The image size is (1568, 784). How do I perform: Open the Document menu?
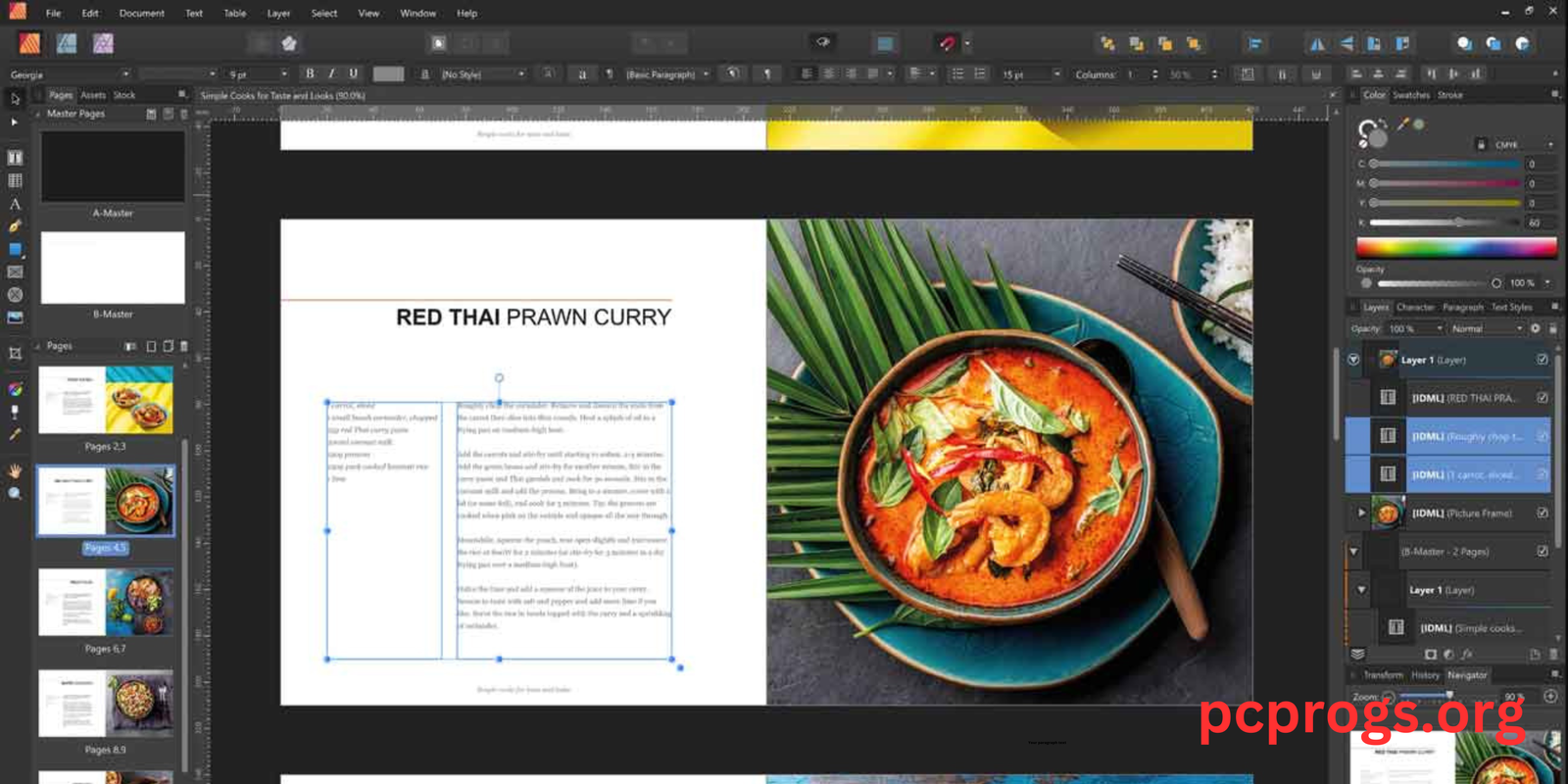[142, 13]
